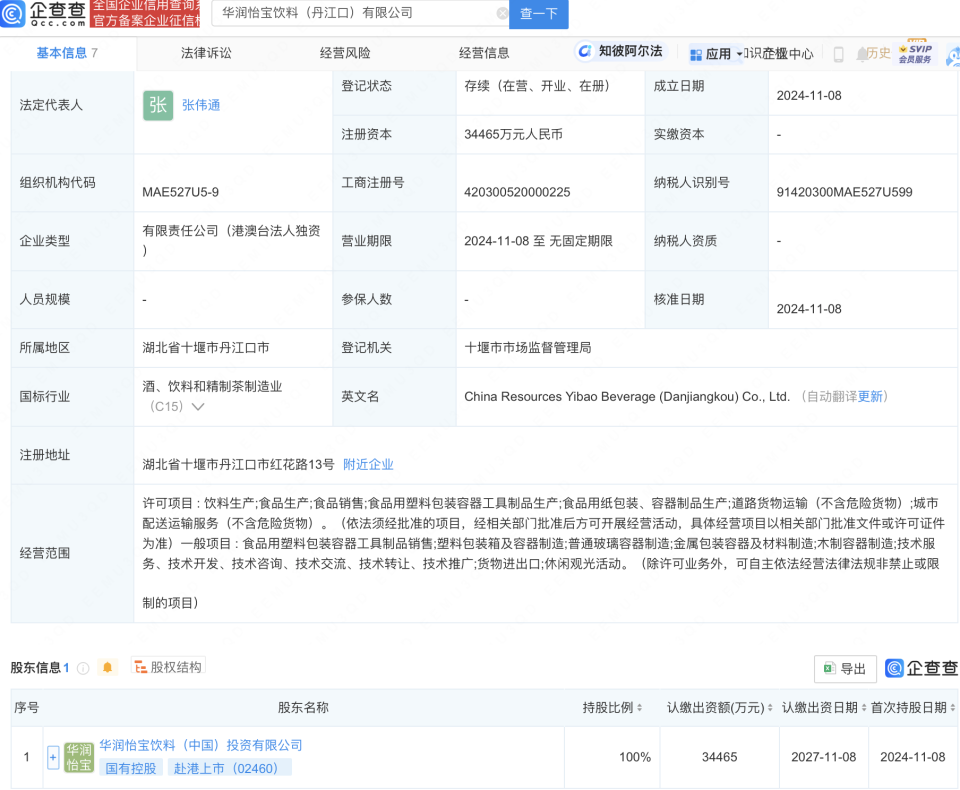This screenshot has height=790, width=960.
Task: Click the 查一下 search button
Action: click(x=538, y=13)
